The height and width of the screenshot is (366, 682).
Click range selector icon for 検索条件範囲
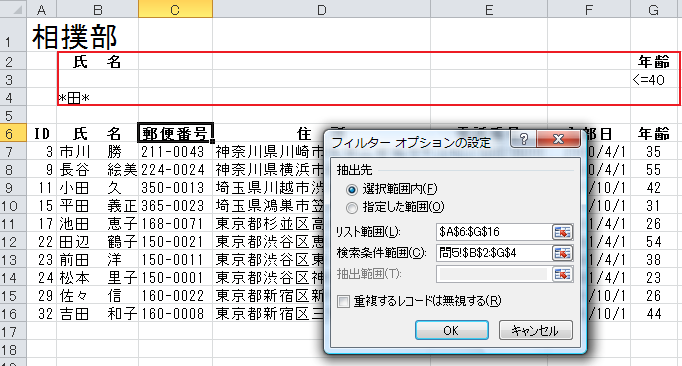point(562,253)
